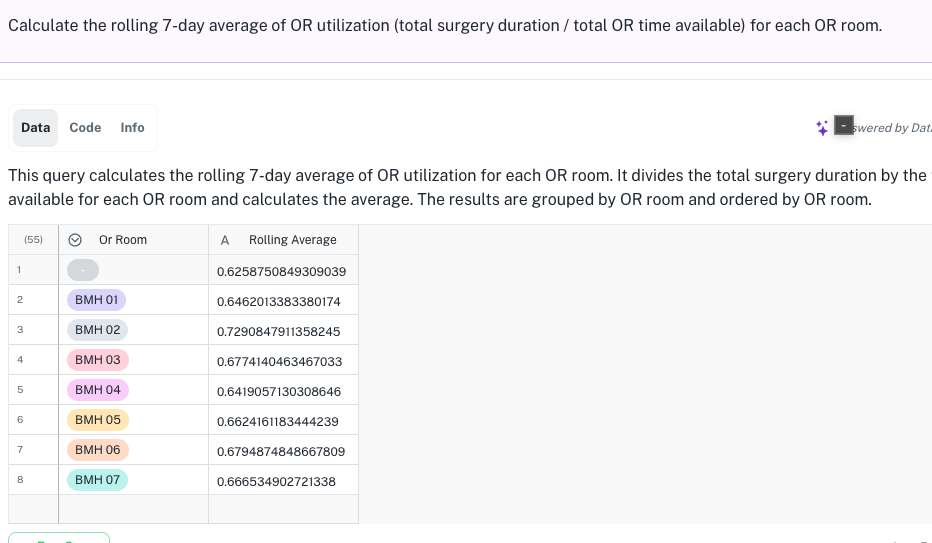
Task: Open the Or Room column header menu
Action: pyautogui.click(x=134, y=240)
